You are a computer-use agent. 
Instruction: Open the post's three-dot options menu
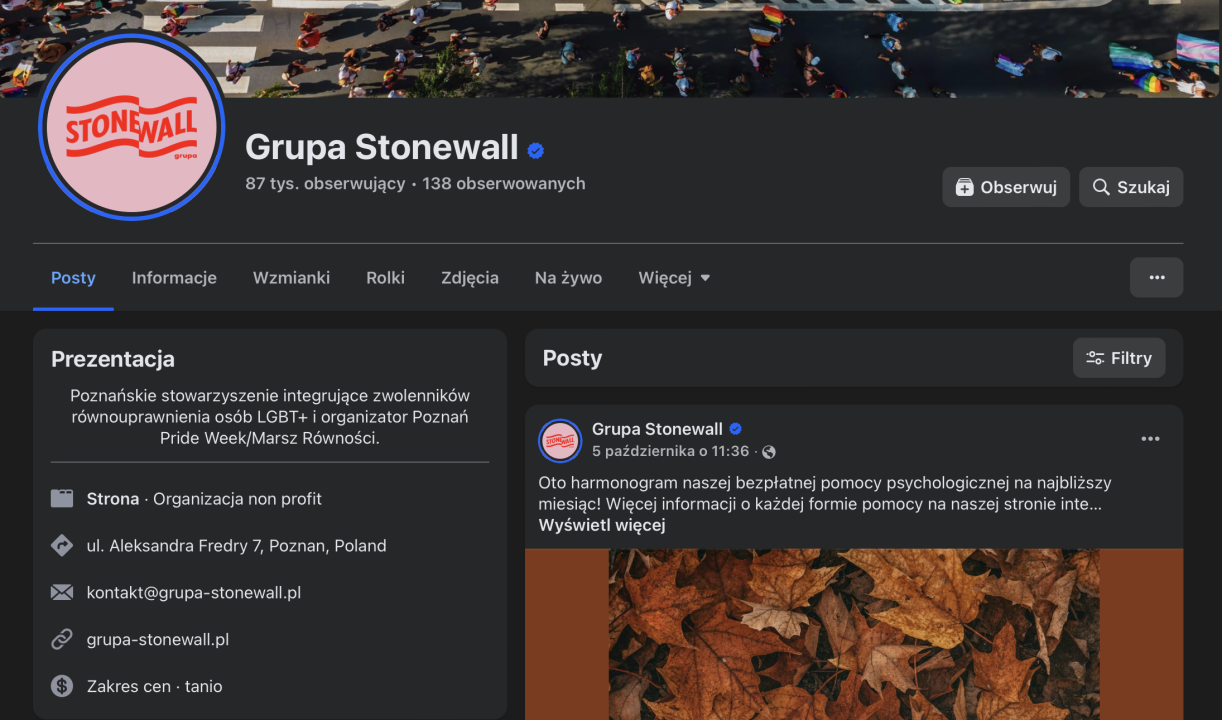pyautogui.click(x=1150, y=439)
